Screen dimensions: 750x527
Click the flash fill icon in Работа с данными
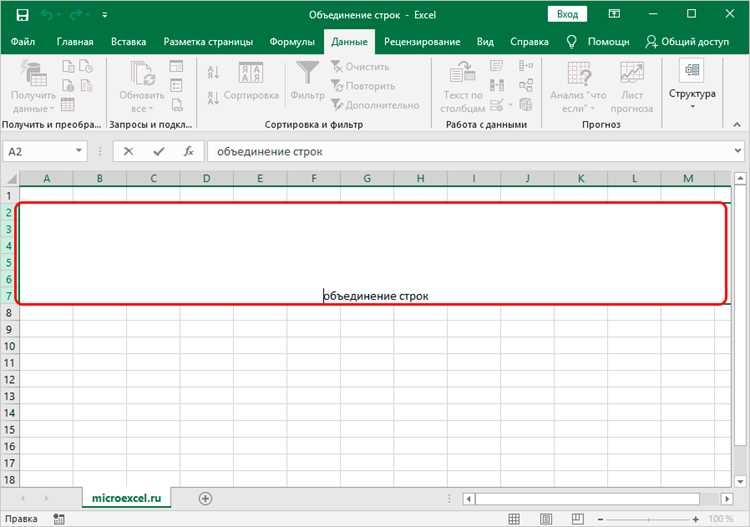pyautogui.click(x=496, y=66)
